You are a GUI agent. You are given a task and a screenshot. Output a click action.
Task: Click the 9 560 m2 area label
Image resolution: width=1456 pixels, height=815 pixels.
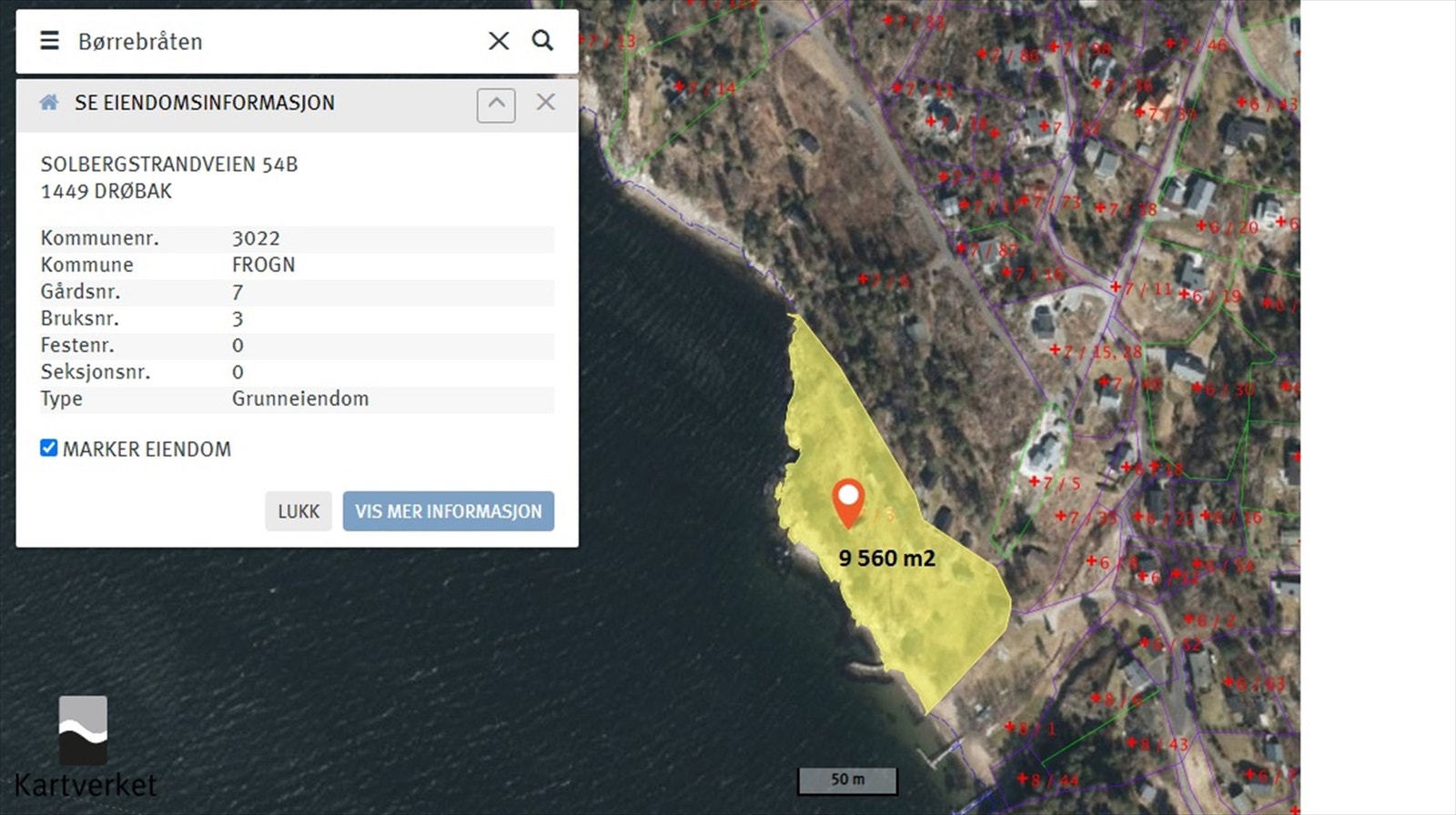point(887,558)
